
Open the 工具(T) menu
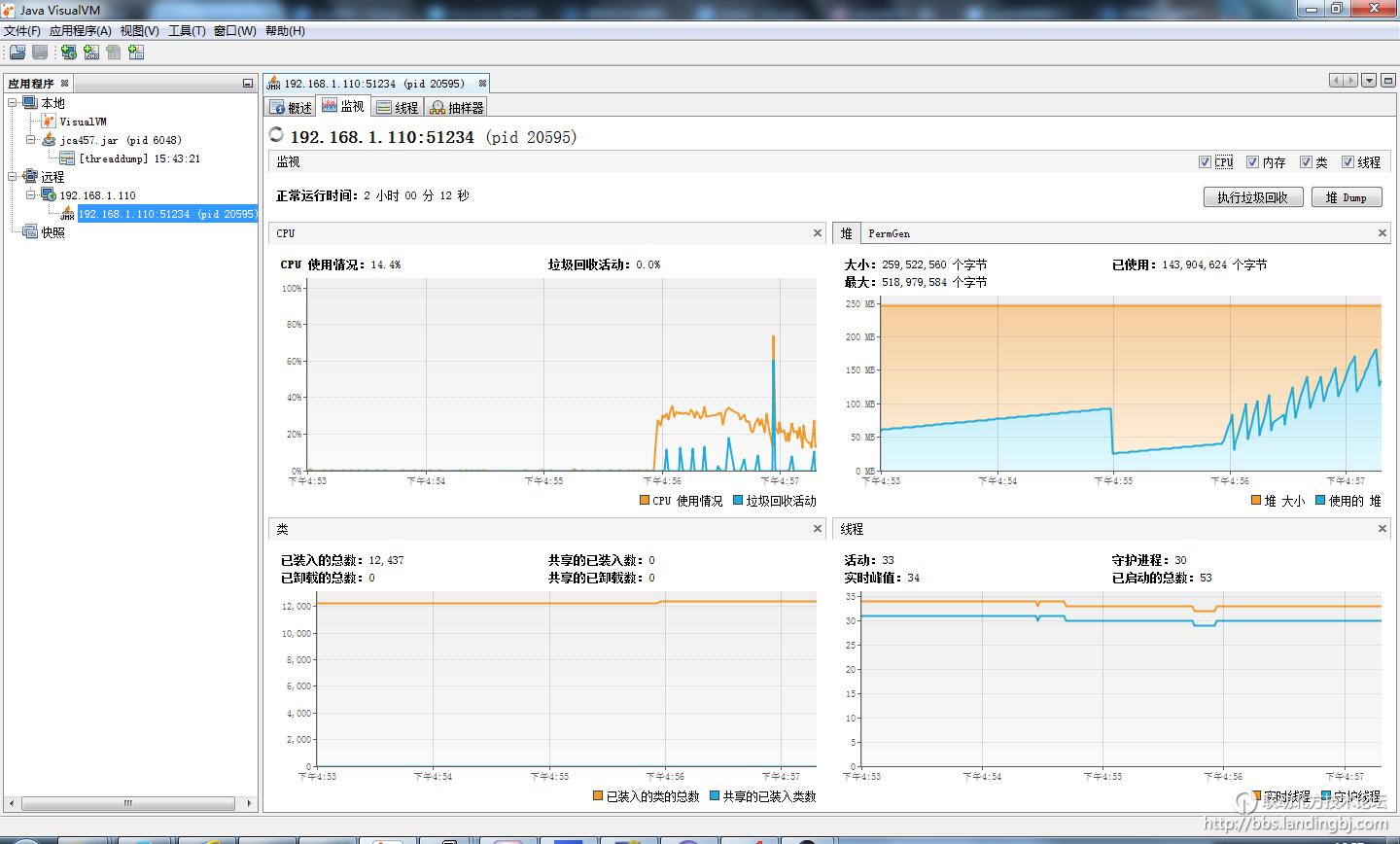(186, 30)
